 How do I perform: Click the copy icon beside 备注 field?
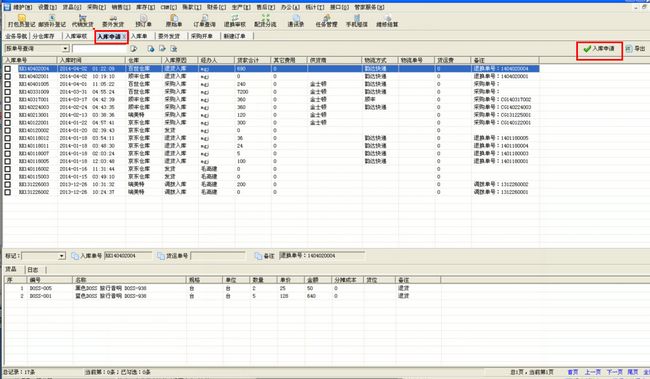(258, 256)
